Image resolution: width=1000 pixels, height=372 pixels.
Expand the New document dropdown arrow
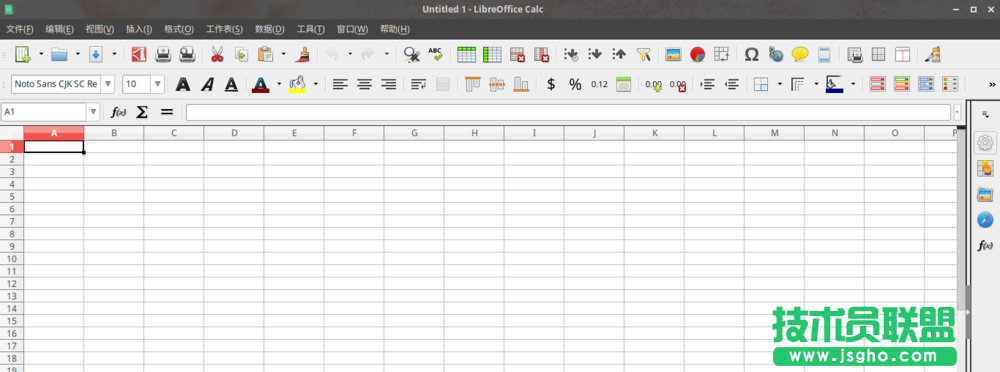point(41,54)
